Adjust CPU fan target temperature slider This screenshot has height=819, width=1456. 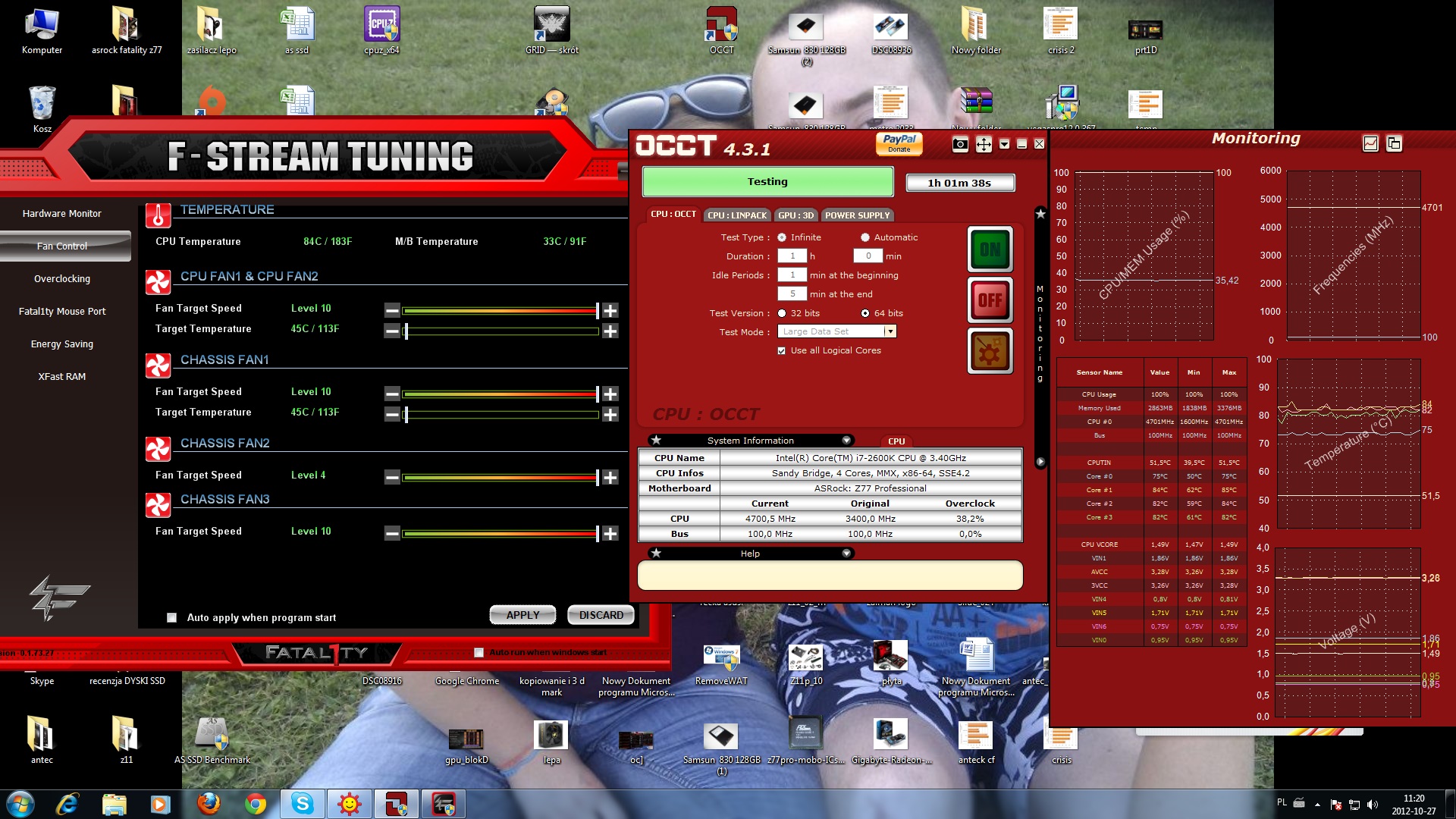pyautogui.click(x=500, y=331)
